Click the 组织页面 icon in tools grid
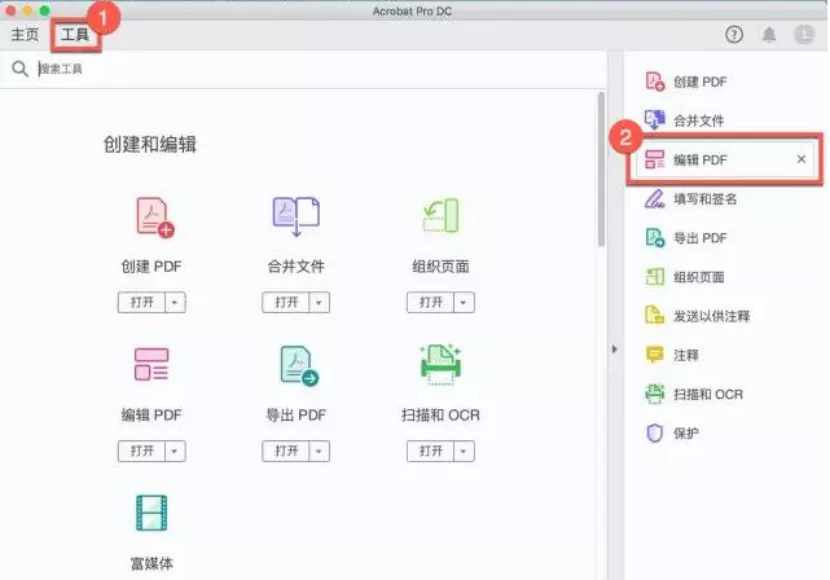830x580 pixels. click(x=441, y=215)
